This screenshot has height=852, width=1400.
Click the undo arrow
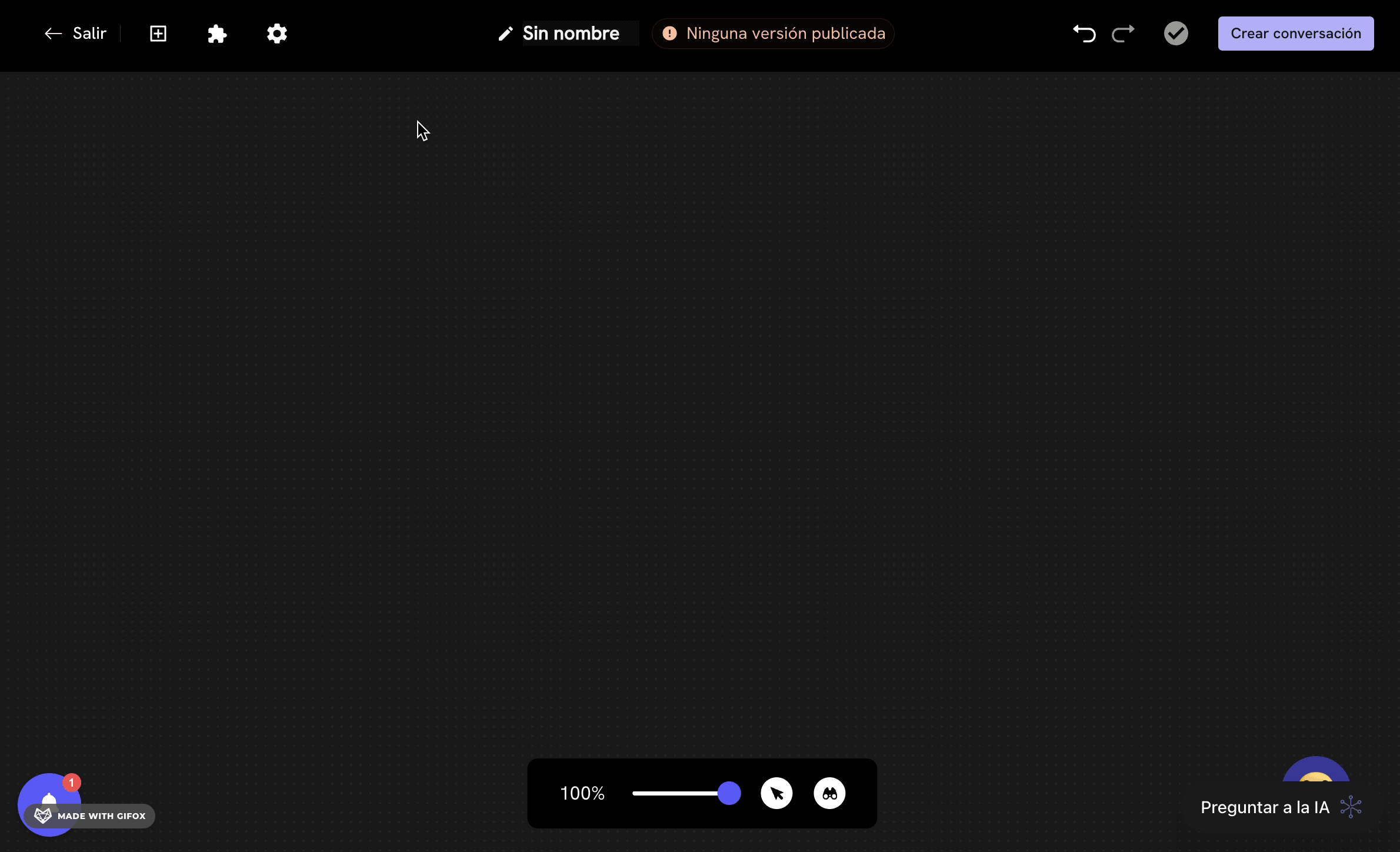point(1084,34)
